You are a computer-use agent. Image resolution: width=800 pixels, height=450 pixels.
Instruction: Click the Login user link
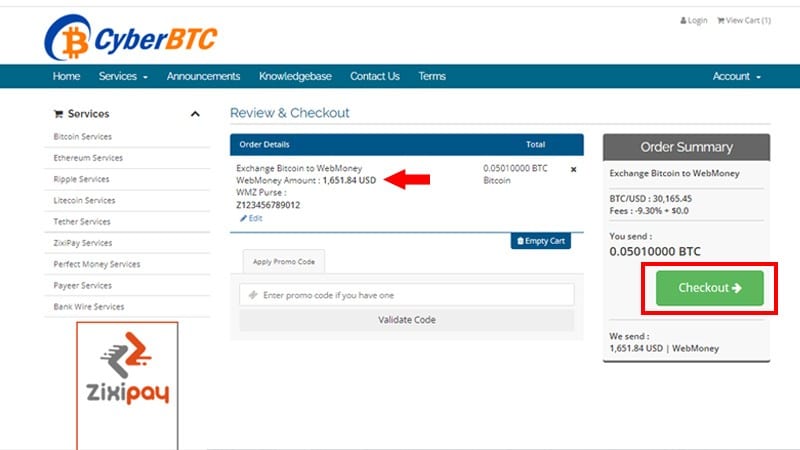coord(693,20)
